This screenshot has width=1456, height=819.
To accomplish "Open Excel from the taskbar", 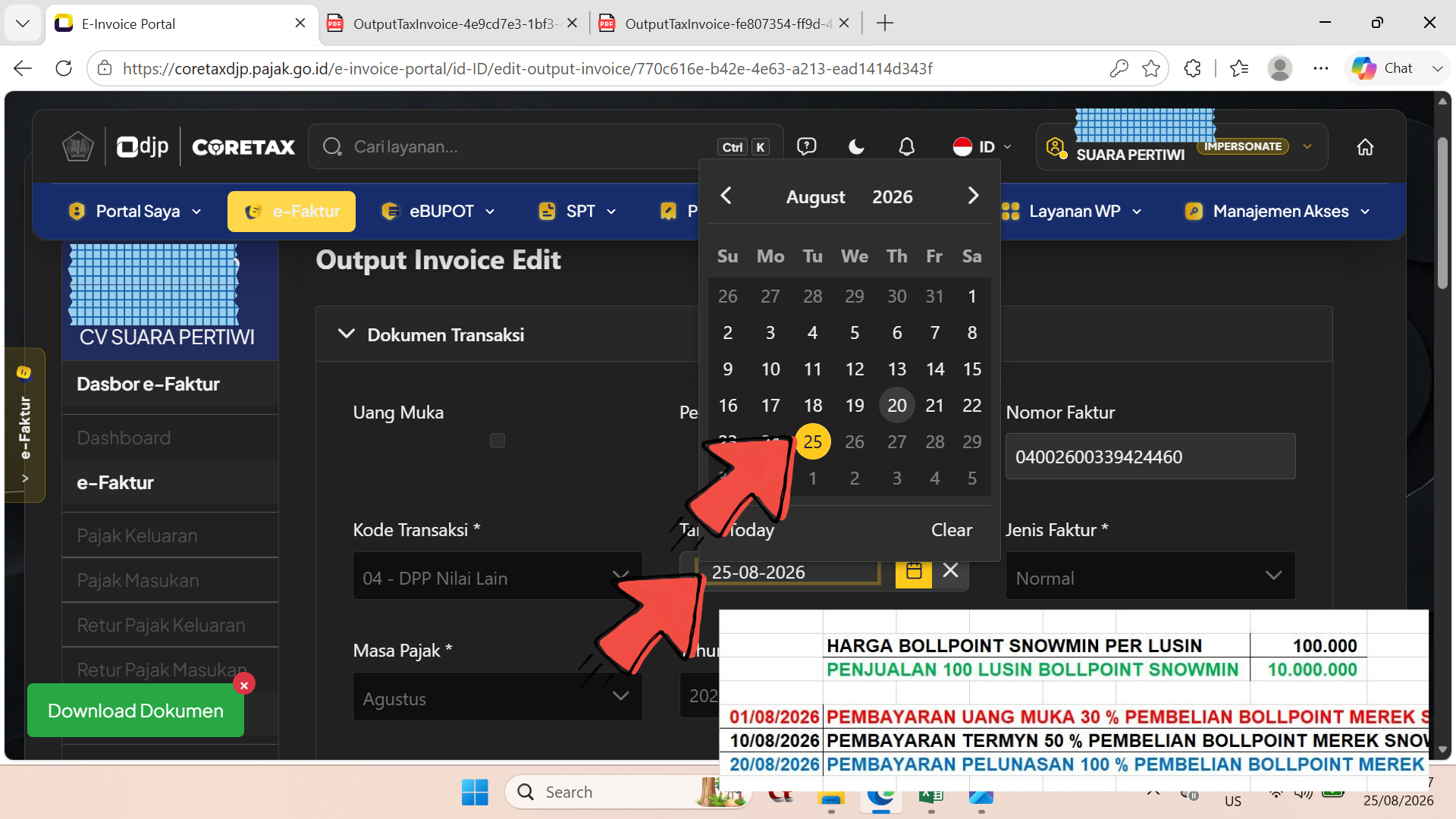I will tap(931, 793).
